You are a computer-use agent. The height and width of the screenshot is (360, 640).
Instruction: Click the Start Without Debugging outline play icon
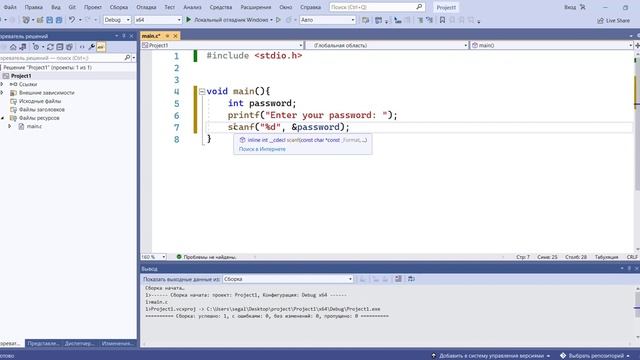coord(278,20)
